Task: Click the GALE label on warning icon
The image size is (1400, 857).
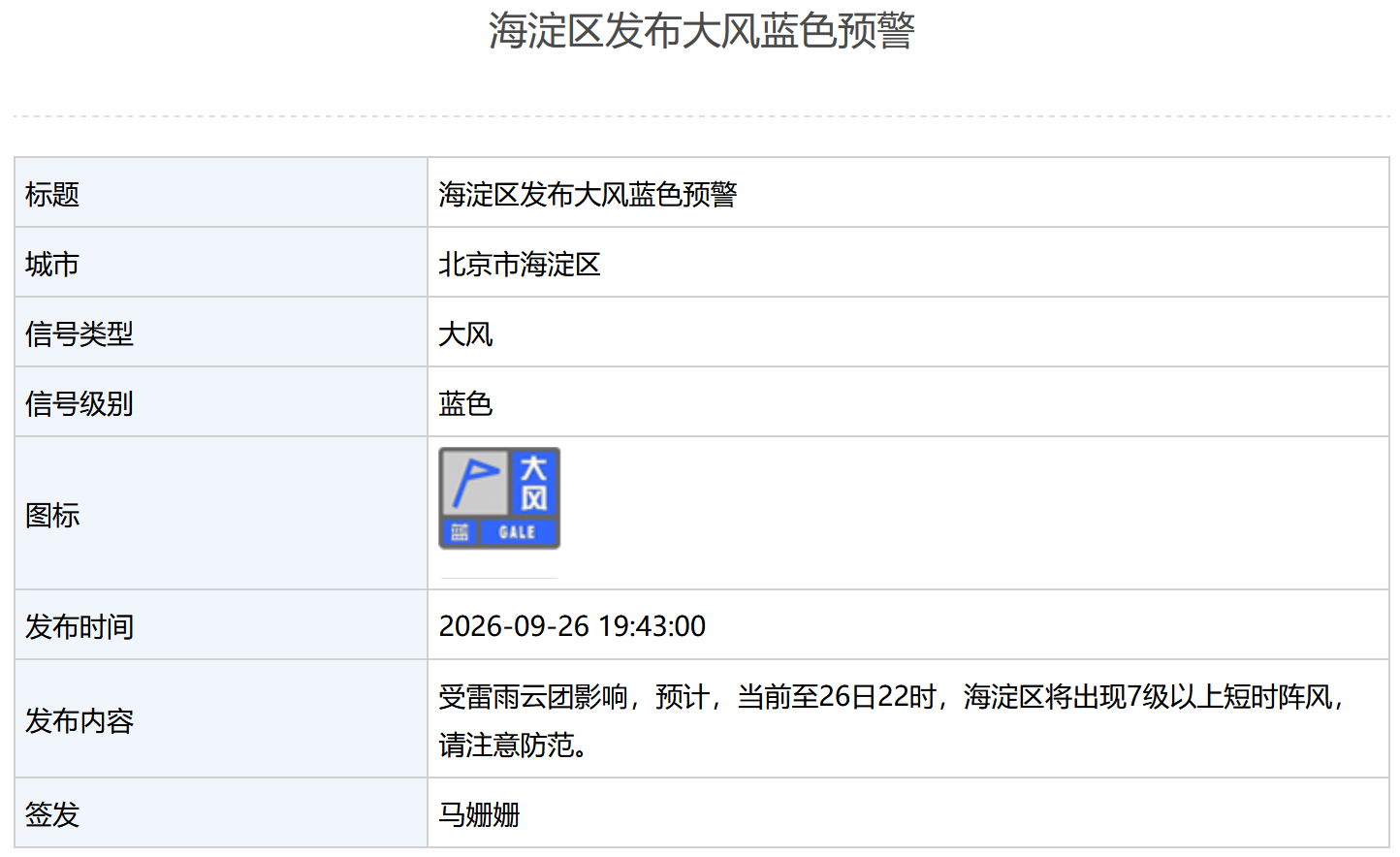Action: pyautogui.click(x=518, y=532)
